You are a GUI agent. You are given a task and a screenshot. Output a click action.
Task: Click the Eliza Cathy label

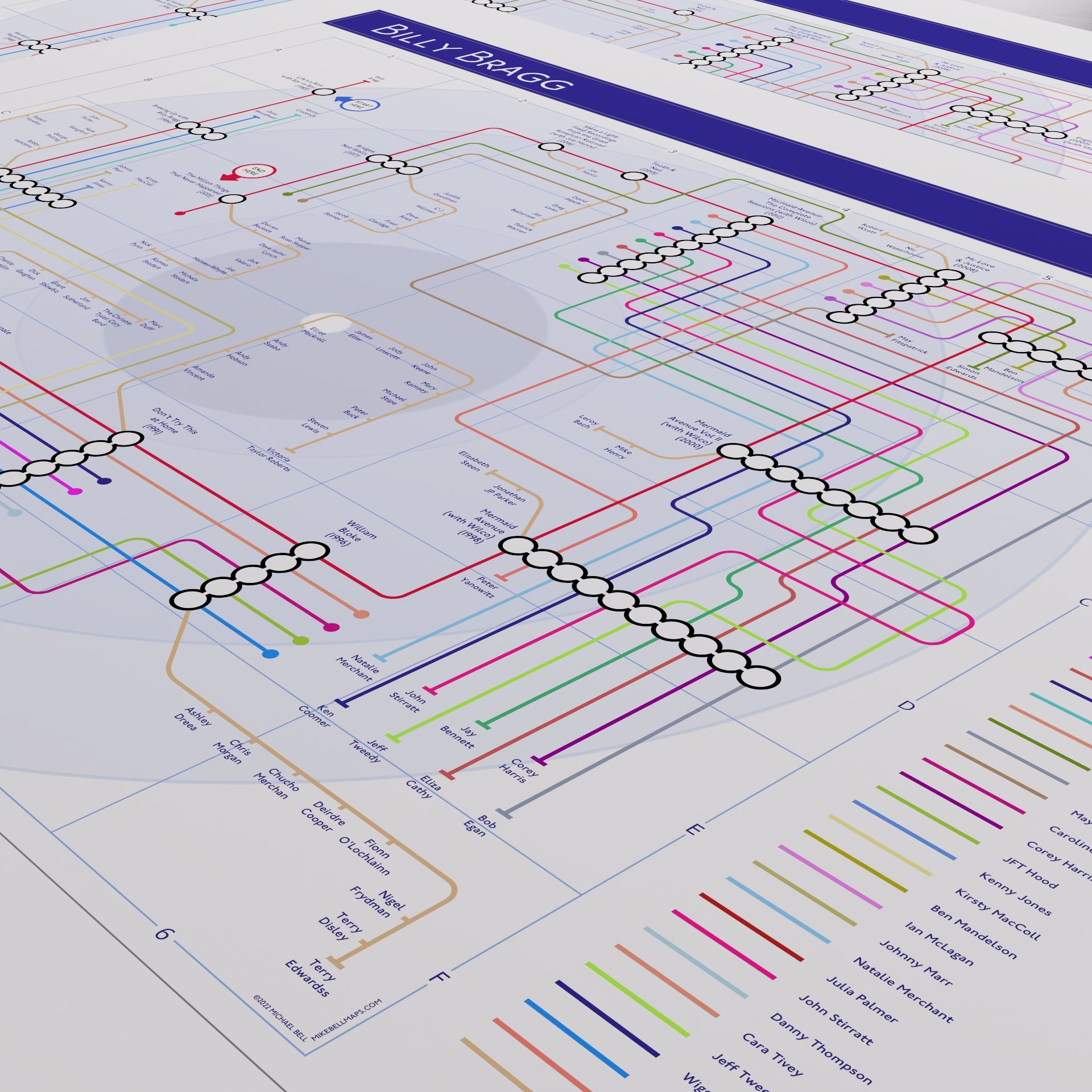pyautogui.click(x=424, y=786)
